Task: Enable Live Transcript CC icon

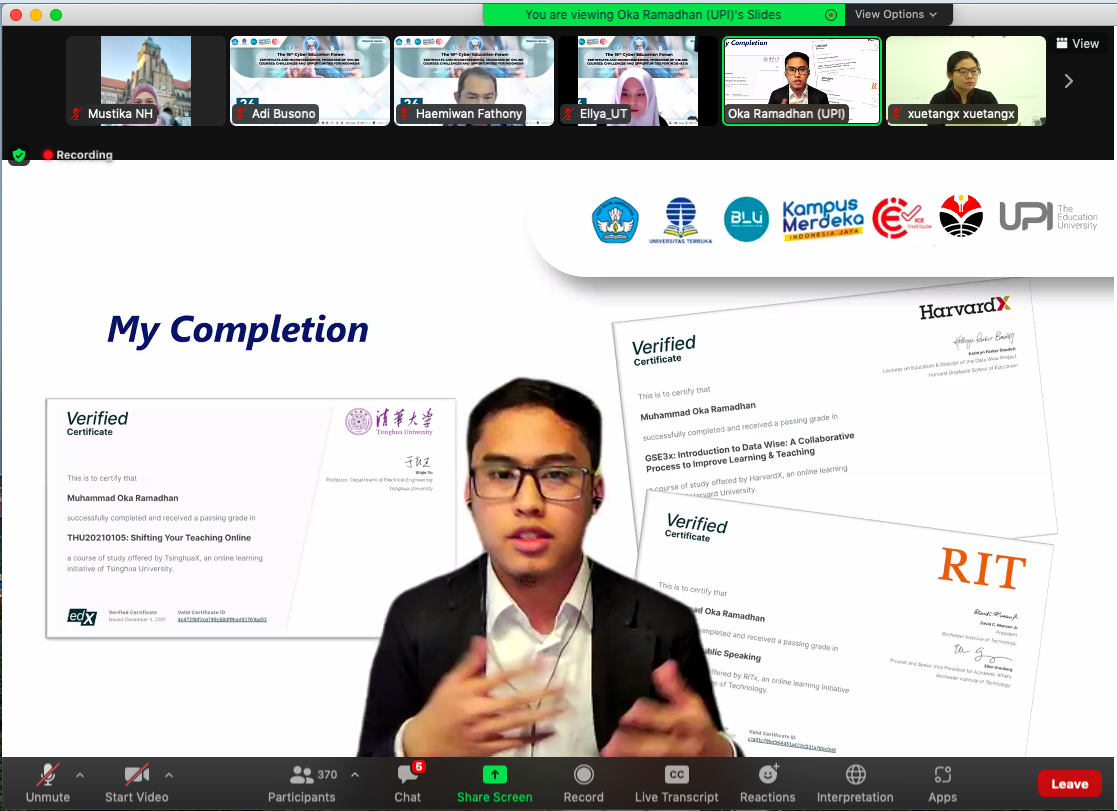Action: click(677, 774)
